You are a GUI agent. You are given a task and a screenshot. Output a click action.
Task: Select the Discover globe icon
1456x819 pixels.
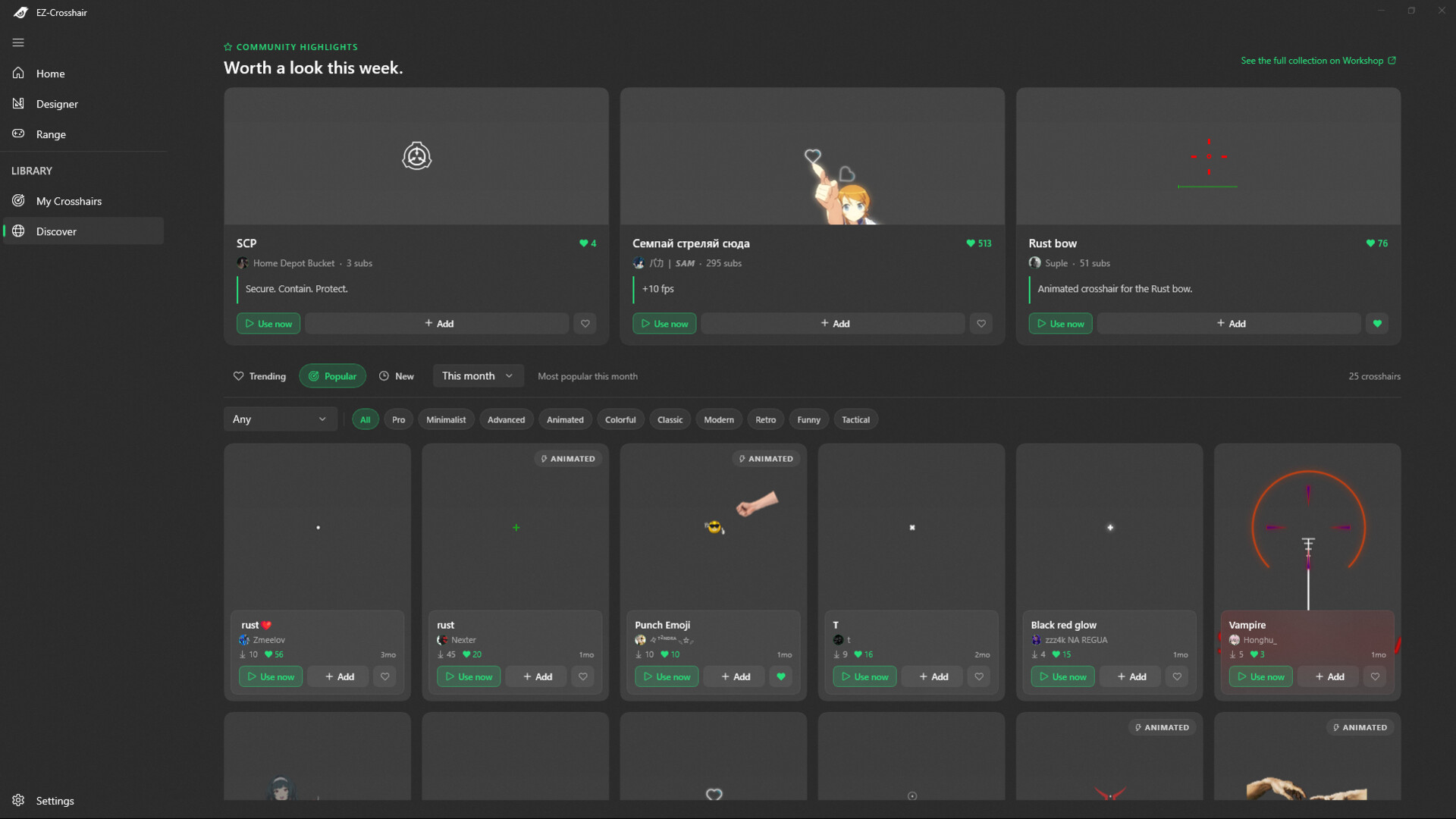click(x=18, y=231)
